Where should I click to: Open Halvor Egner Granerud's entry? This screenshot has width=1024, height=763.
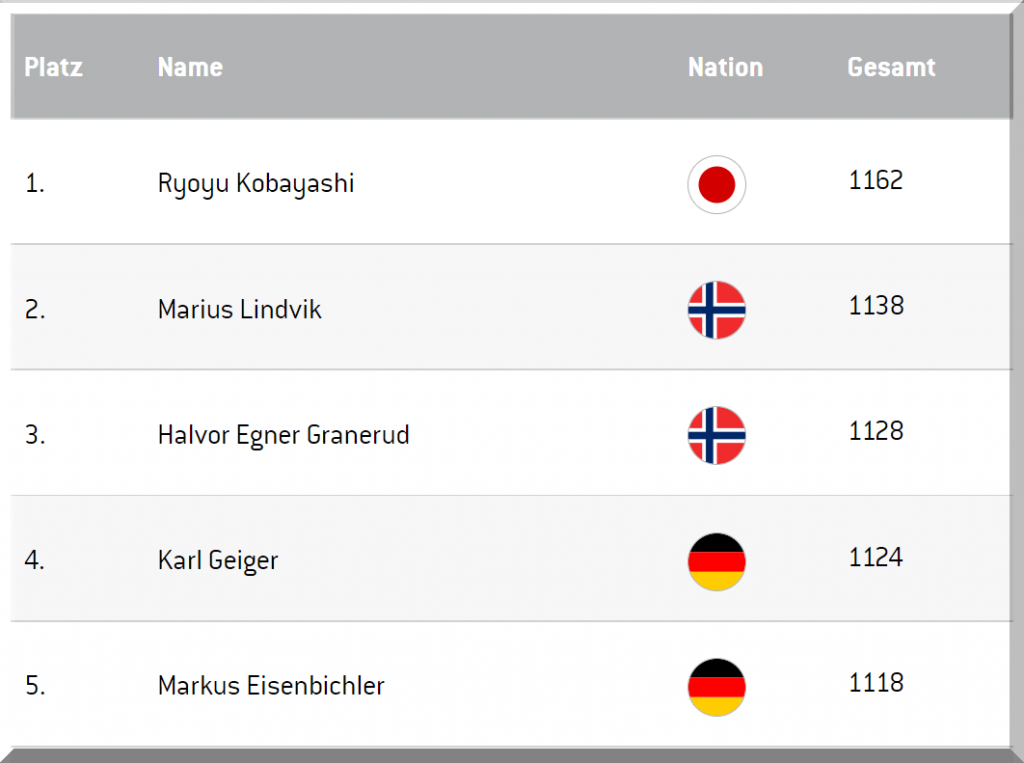coord(283,436)
